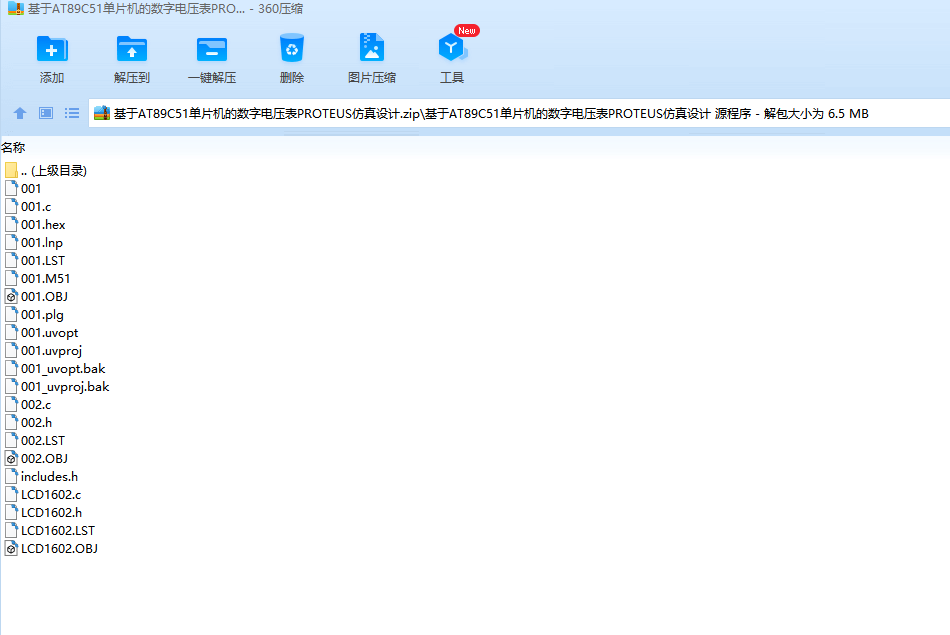Click the zip archive icon in the address bar
950x635 pixels.
[102, 113]
